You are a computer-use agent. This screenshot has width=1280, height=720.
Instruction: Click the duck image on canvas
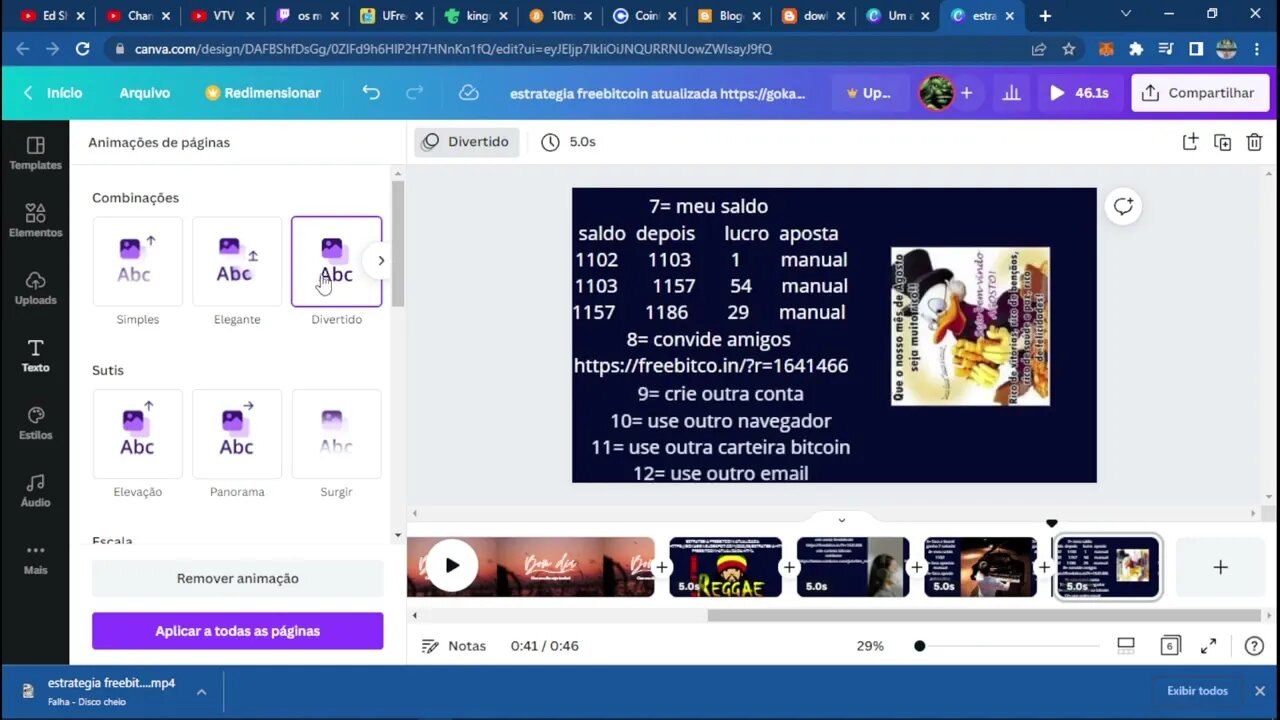point(970,326)
